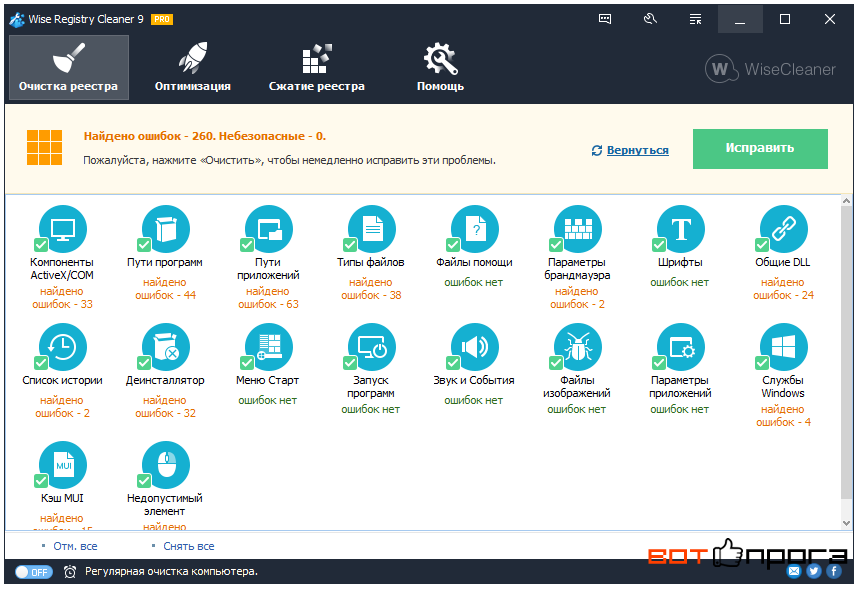
Task: Toggle the scheduled cleaning OFF switch
Action: point(33,572)
